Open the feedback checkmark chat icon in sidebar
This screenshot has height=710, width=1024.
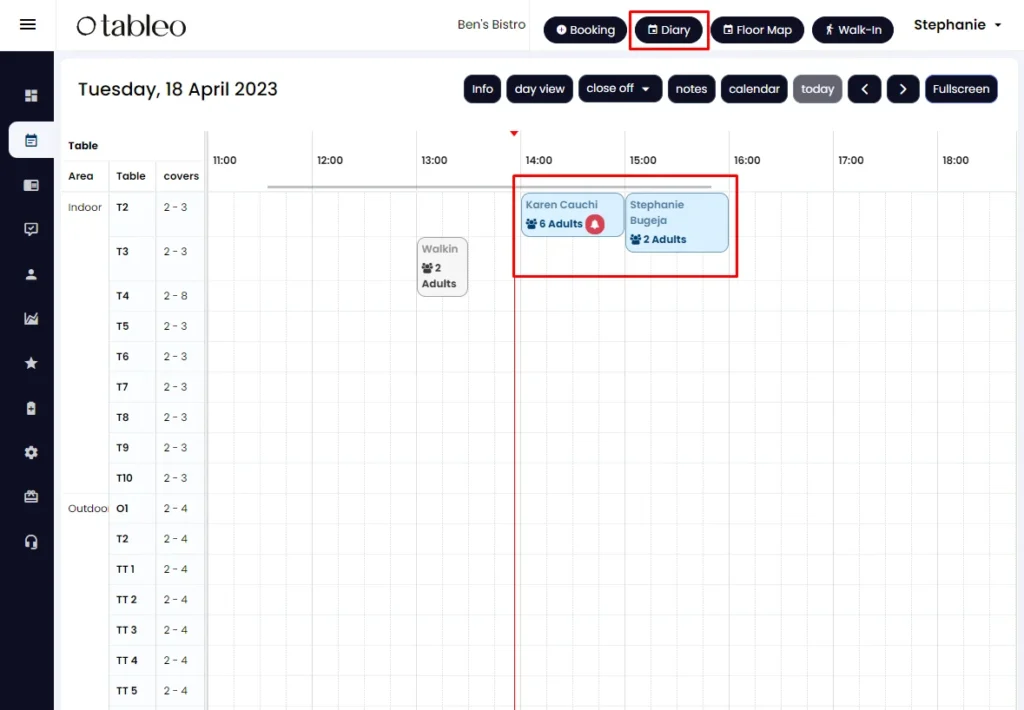click(x=31, y=229)
